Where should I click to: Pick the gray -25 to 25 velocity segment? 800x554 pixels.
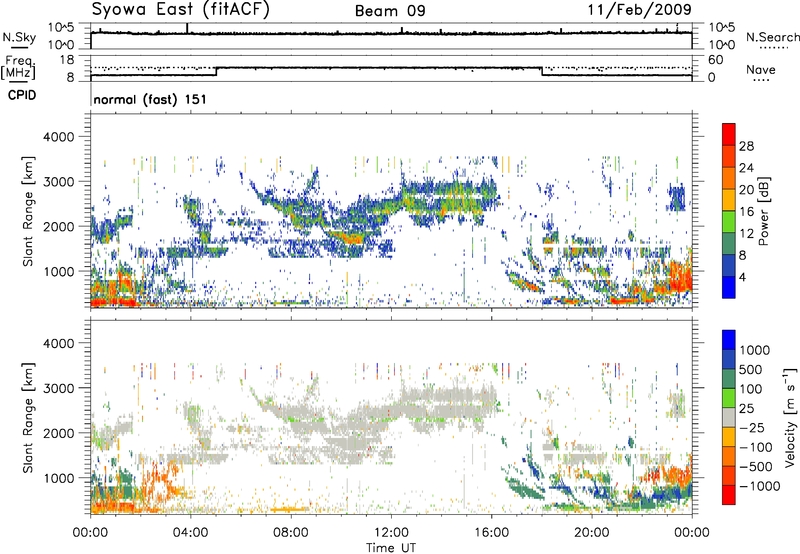729,417
